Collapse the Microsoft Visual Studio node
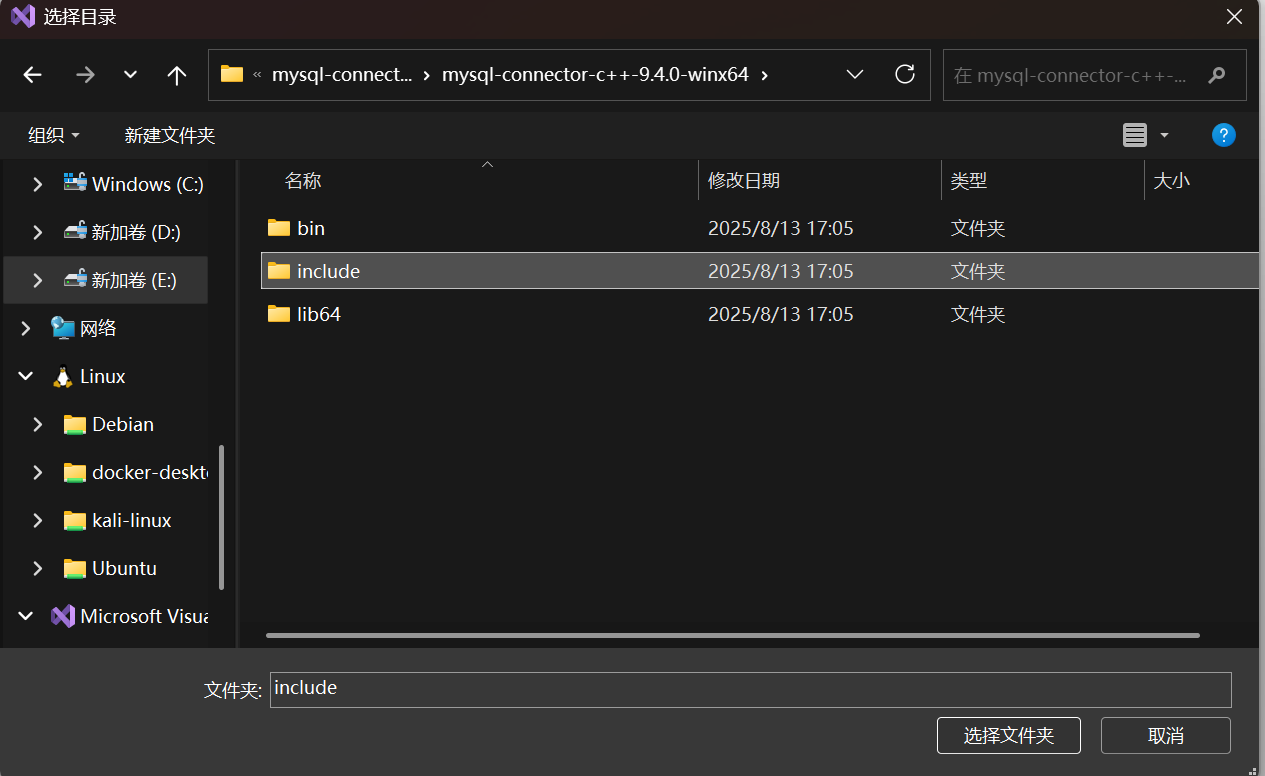This screenshot has width=1265, height=776. click(x=26, y=616)
